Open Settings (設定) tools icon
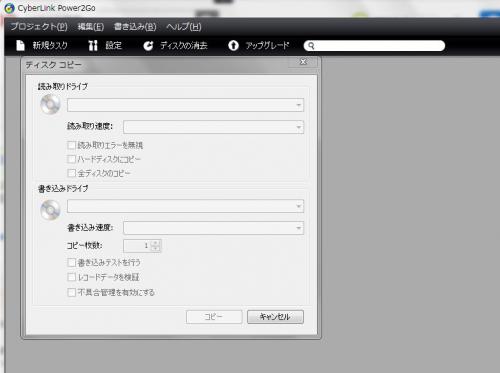Viewport: 500px width, 373px height. [93, 45]
